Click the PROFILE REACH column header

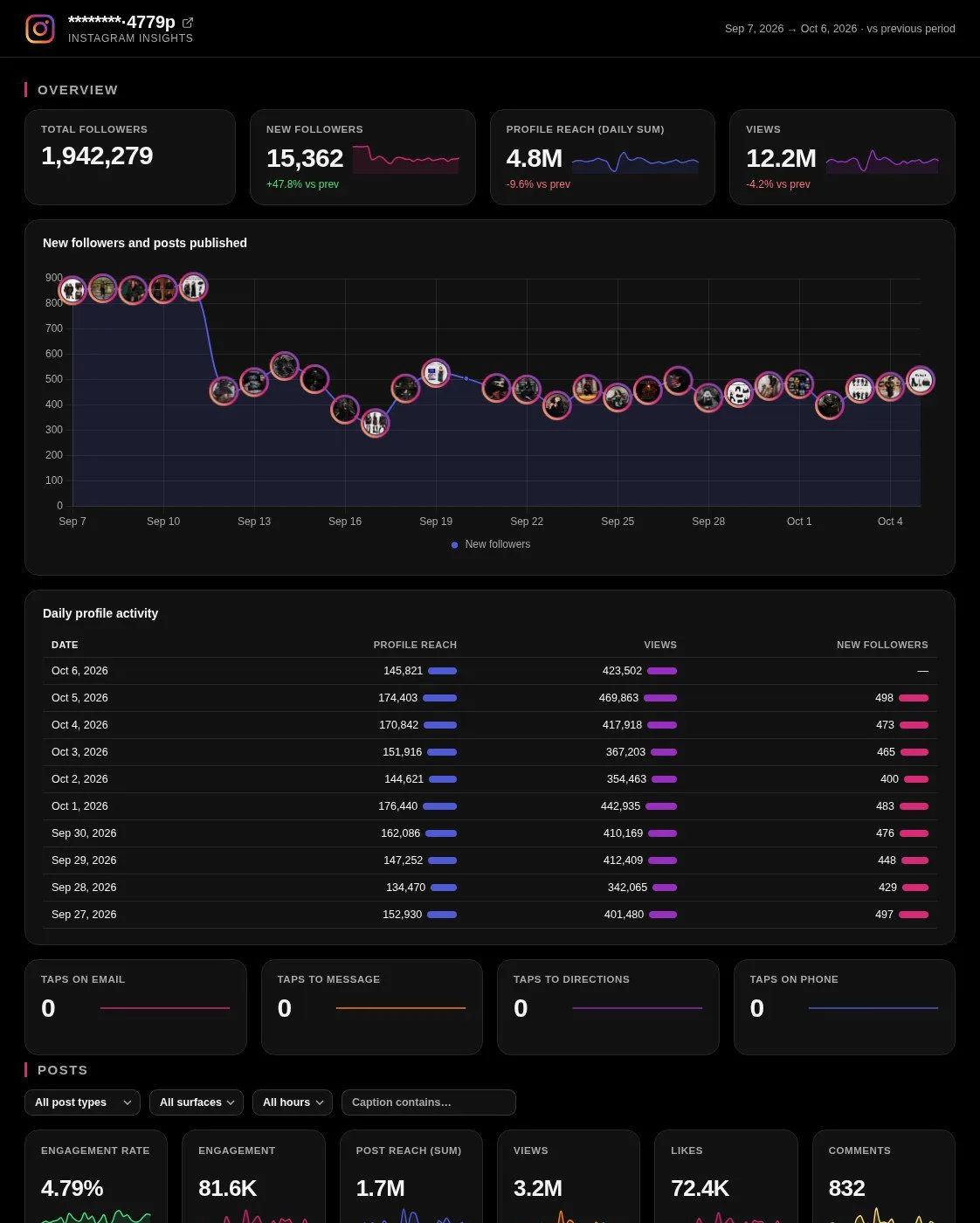click(x=415, y=645)
